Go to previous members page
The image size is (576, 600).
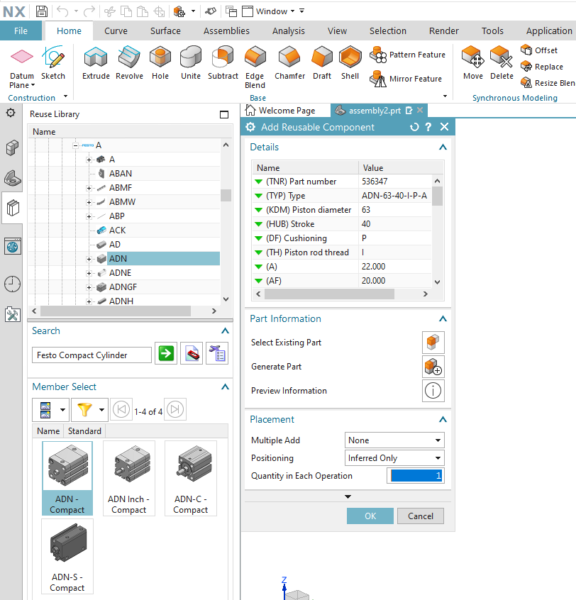121,409
